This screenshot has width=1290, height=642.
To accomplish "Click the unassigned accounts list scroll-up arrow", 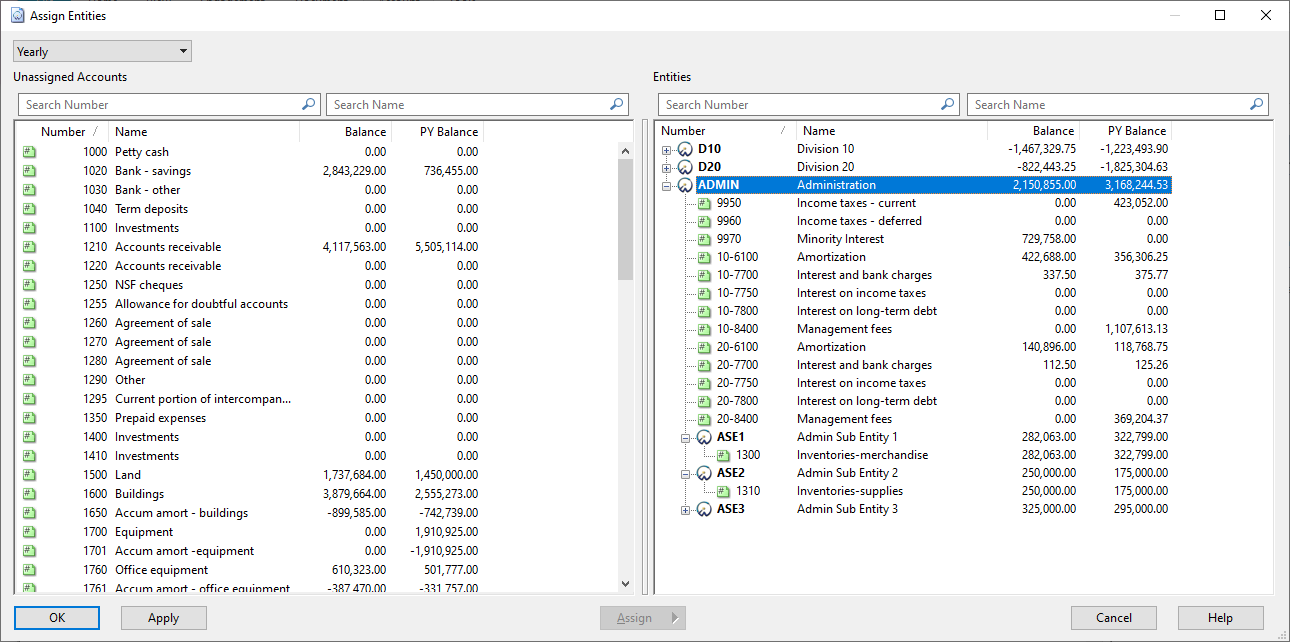I will click(626, 152).
